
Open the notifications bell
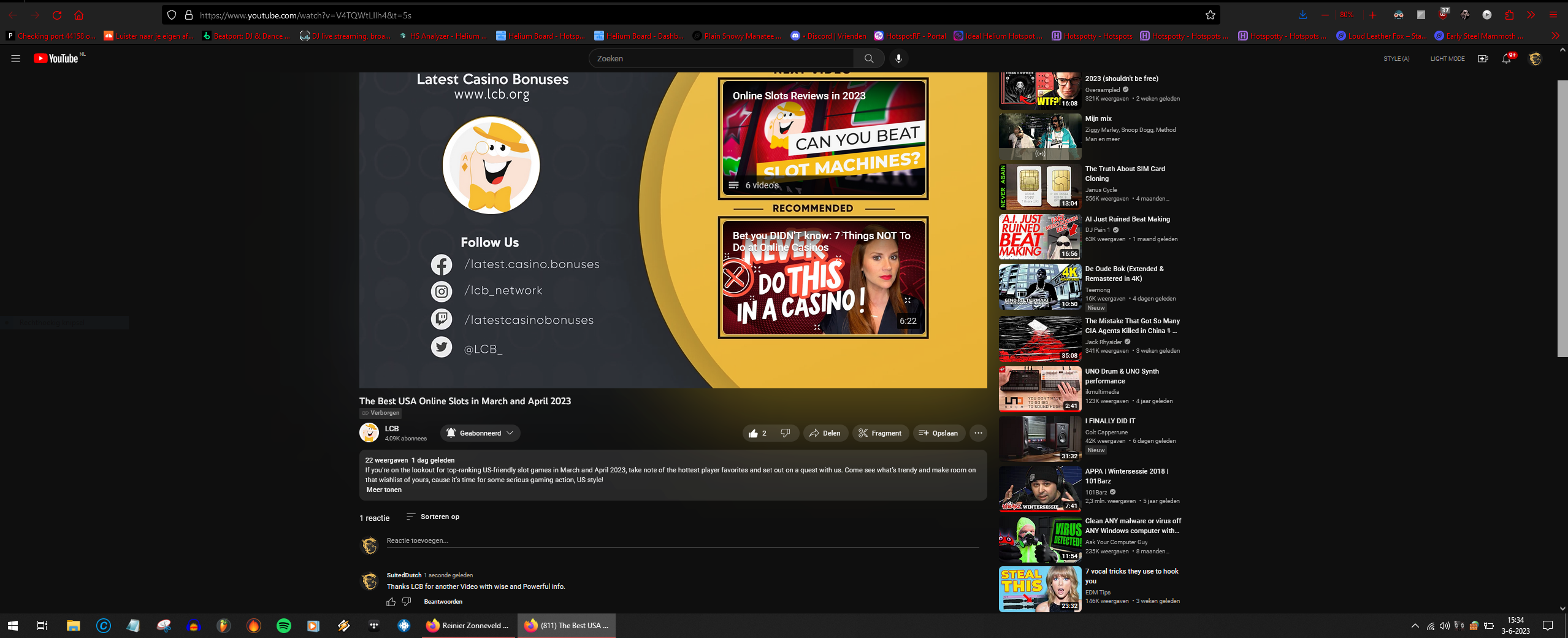click(x=1506, y=59)
